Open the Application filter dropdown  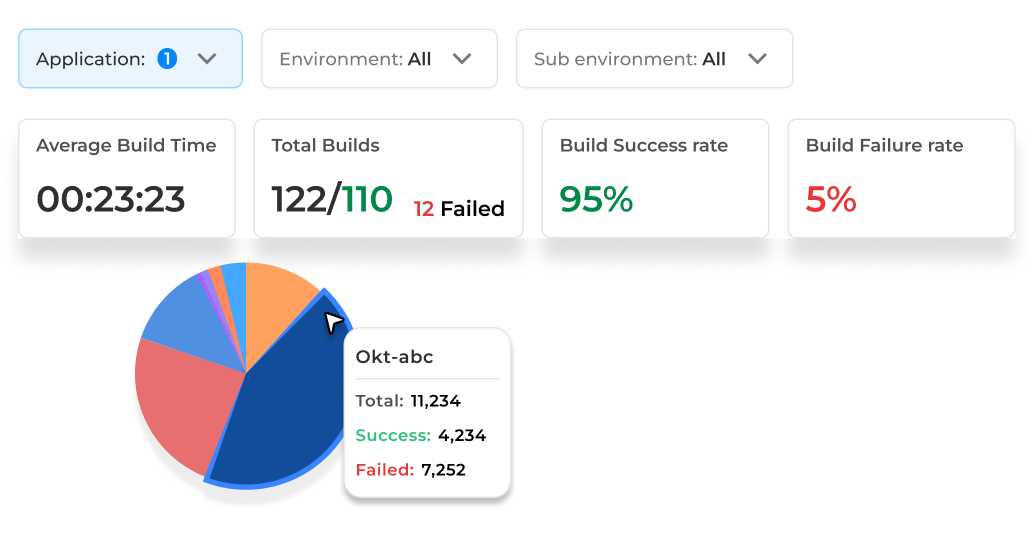pos(130,59)
